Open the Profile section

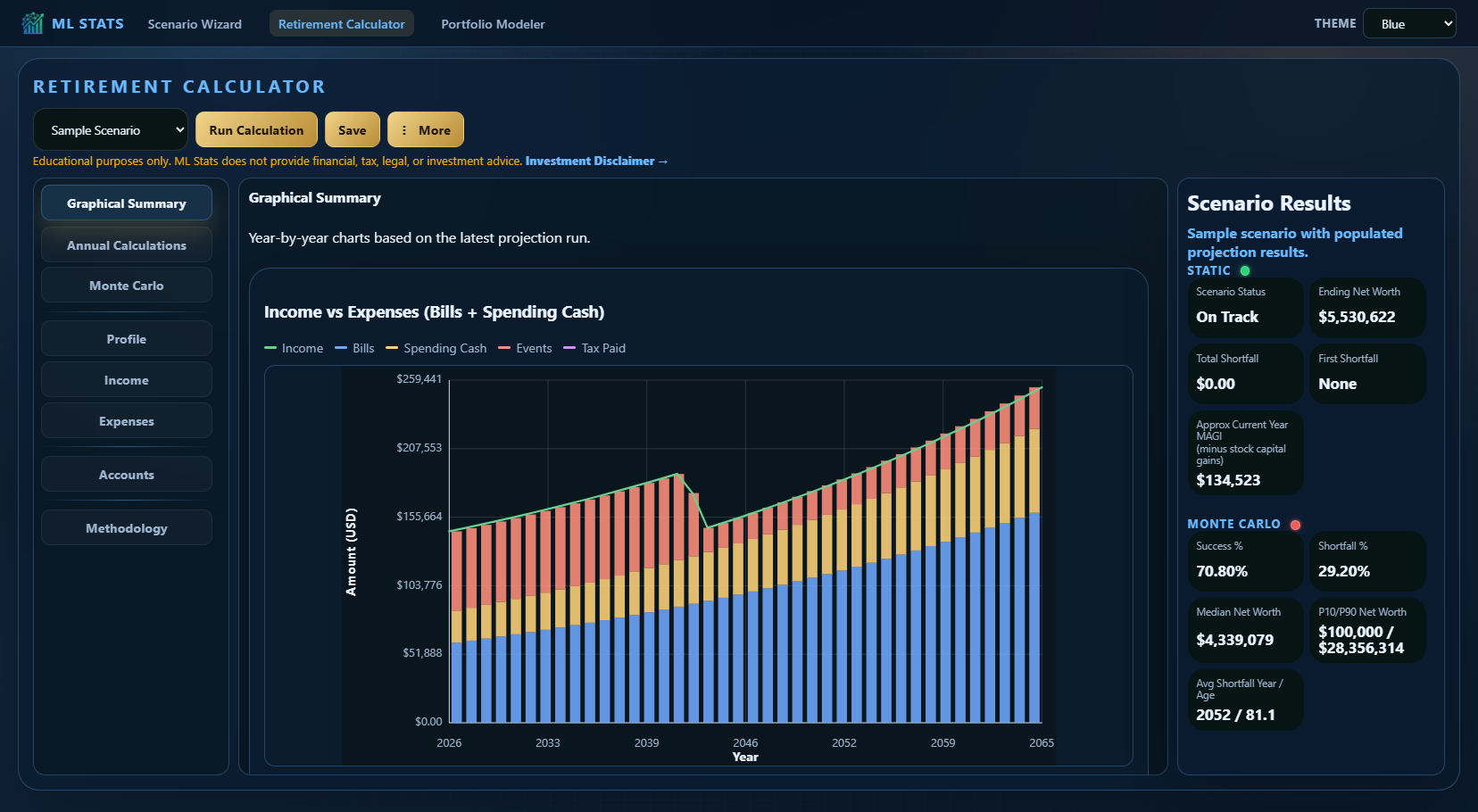click(x=127, y=339)
